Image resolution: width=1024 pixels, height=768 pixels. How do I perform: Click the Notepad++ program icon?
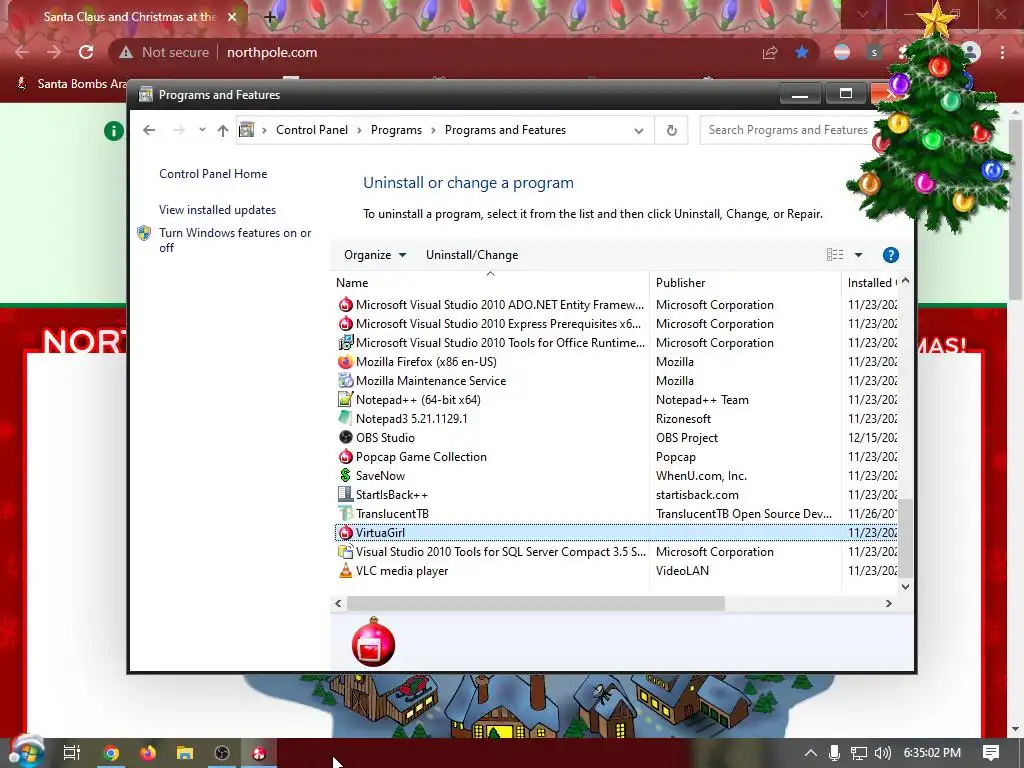click(345, 400)
